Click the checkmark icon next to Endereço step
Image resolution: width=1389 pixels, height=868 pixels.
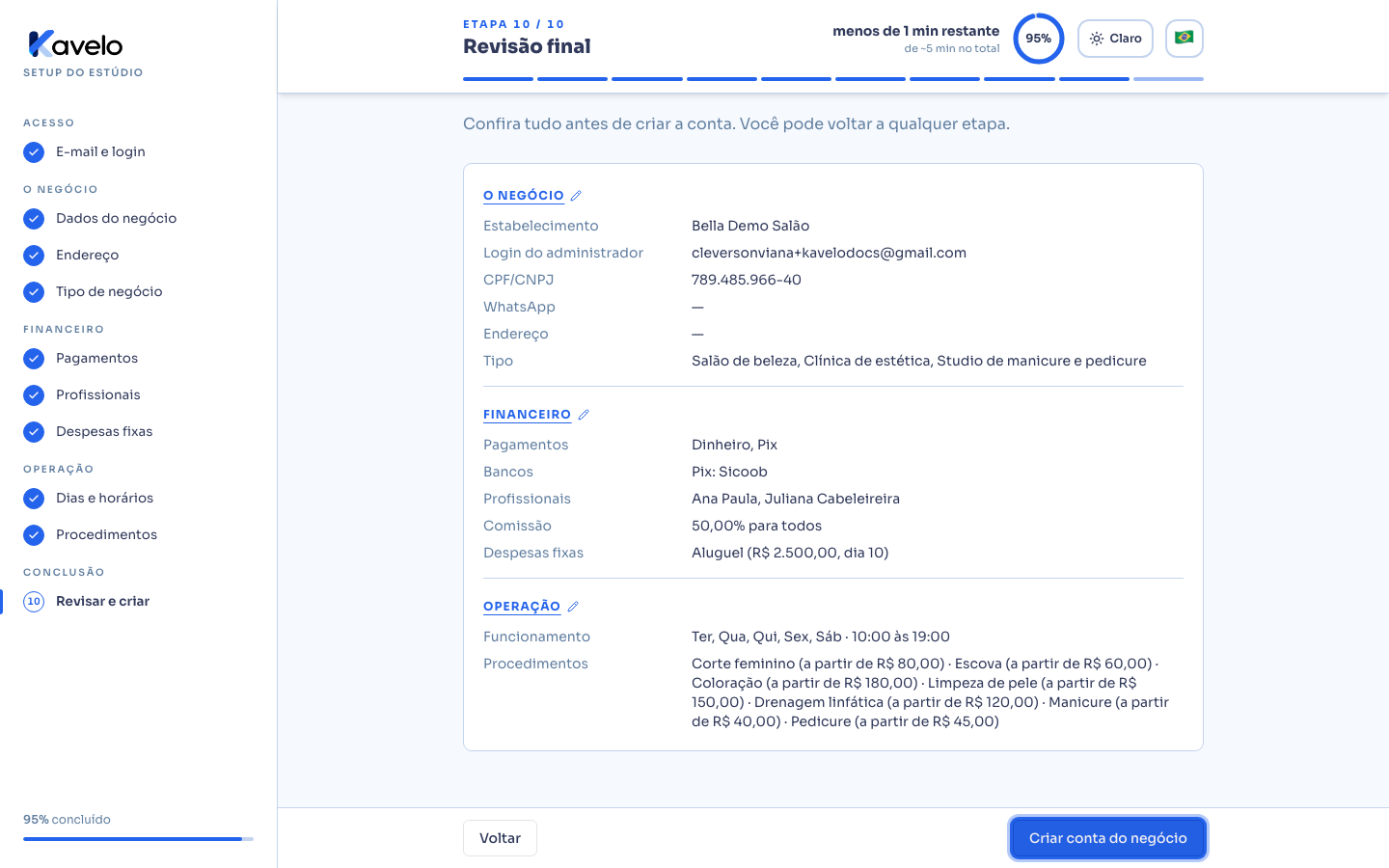point(34,256)
